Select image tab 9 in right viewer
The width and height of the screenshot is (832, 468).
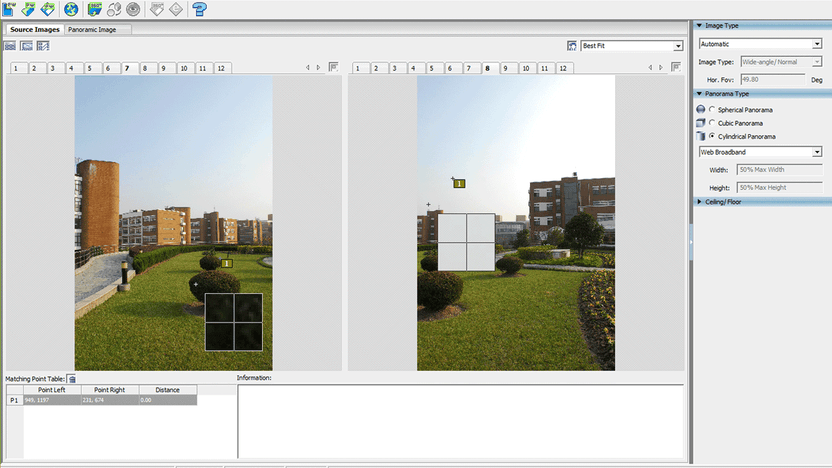click(506, 68)
